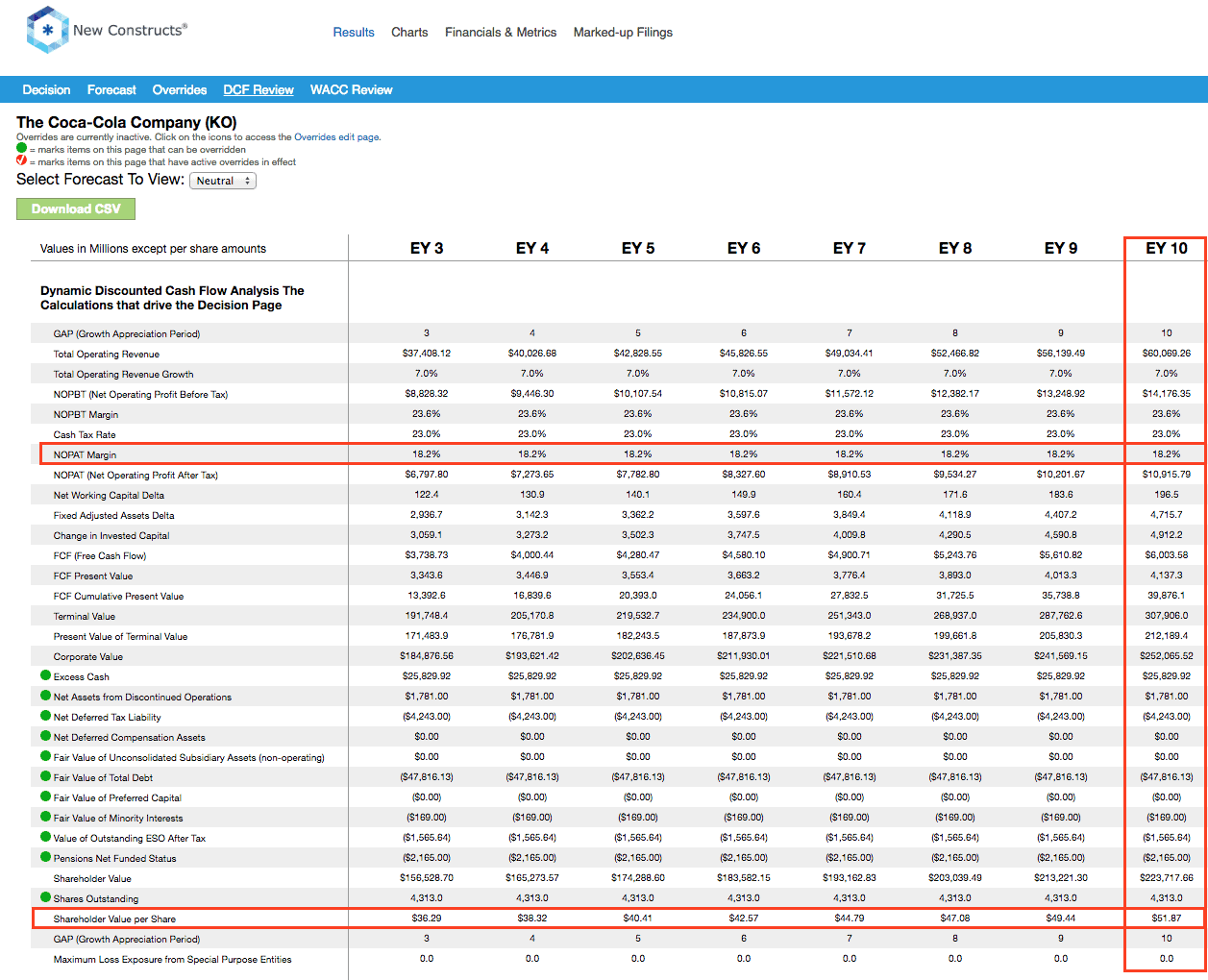This screenshot has width=1208, height=980.
Task: Click the Fixed Adjusted Assets Delta label
Action: tap(114, 515)
